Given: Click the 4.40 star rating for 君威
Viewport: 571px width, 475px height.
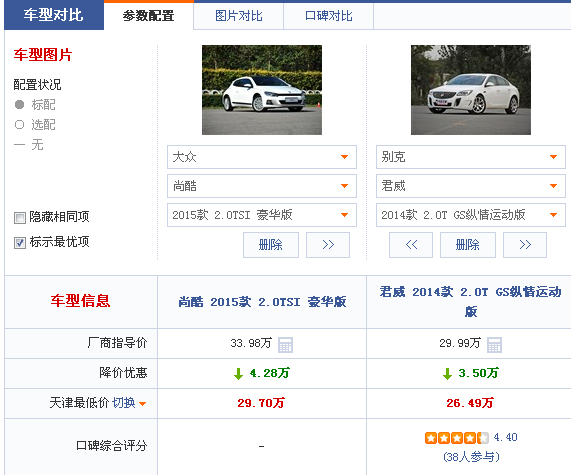Looking at the screenshot, I should 457,437.
